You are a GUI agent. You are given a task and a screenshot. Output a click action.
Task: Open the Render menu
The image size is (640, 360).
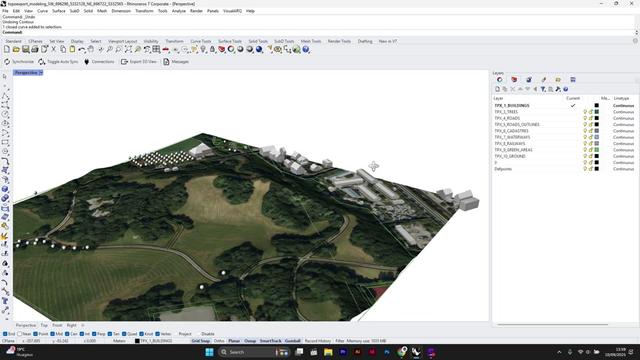coord(196,11)
